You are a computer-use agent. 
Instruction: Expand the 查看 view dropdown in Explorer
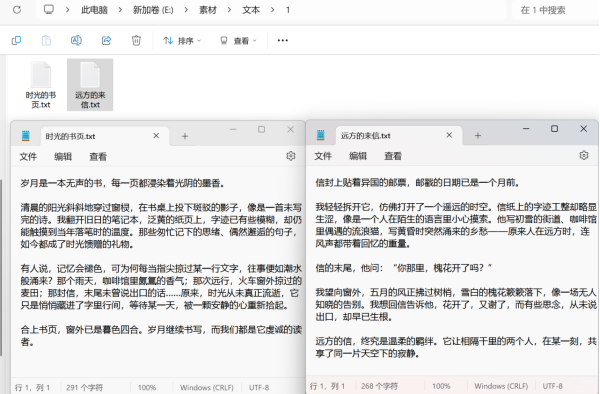pyautogui.click(x=238, y=41)
